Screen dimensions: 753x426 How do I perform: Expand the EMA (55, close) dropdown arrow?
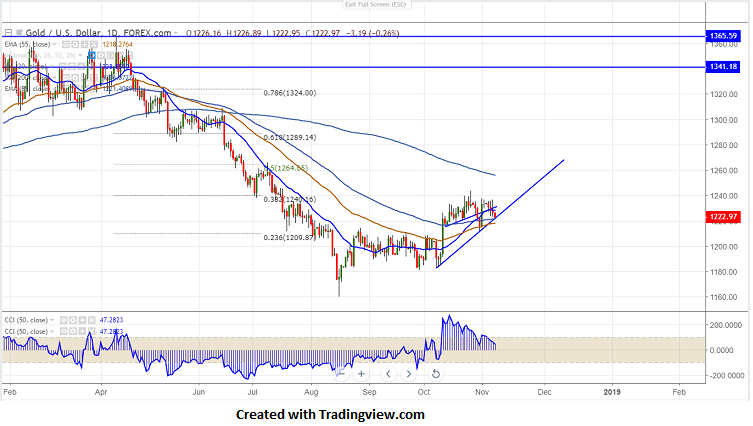[x=54, y=44]
